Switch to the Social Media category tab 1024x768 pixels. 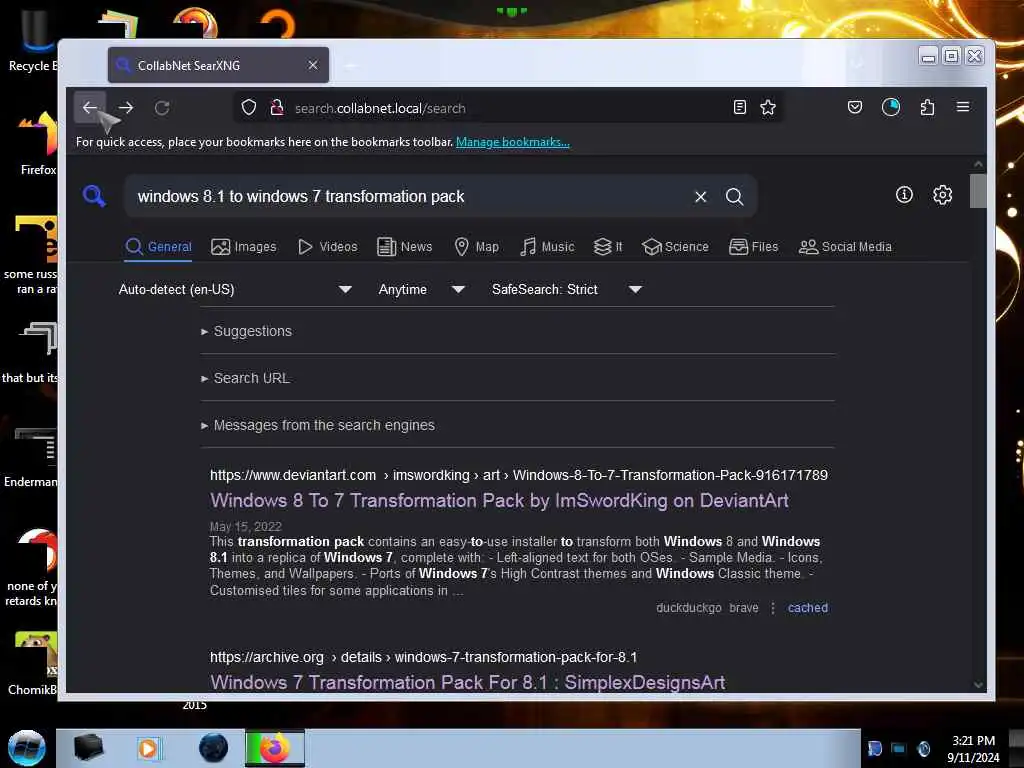click(845, 247)
